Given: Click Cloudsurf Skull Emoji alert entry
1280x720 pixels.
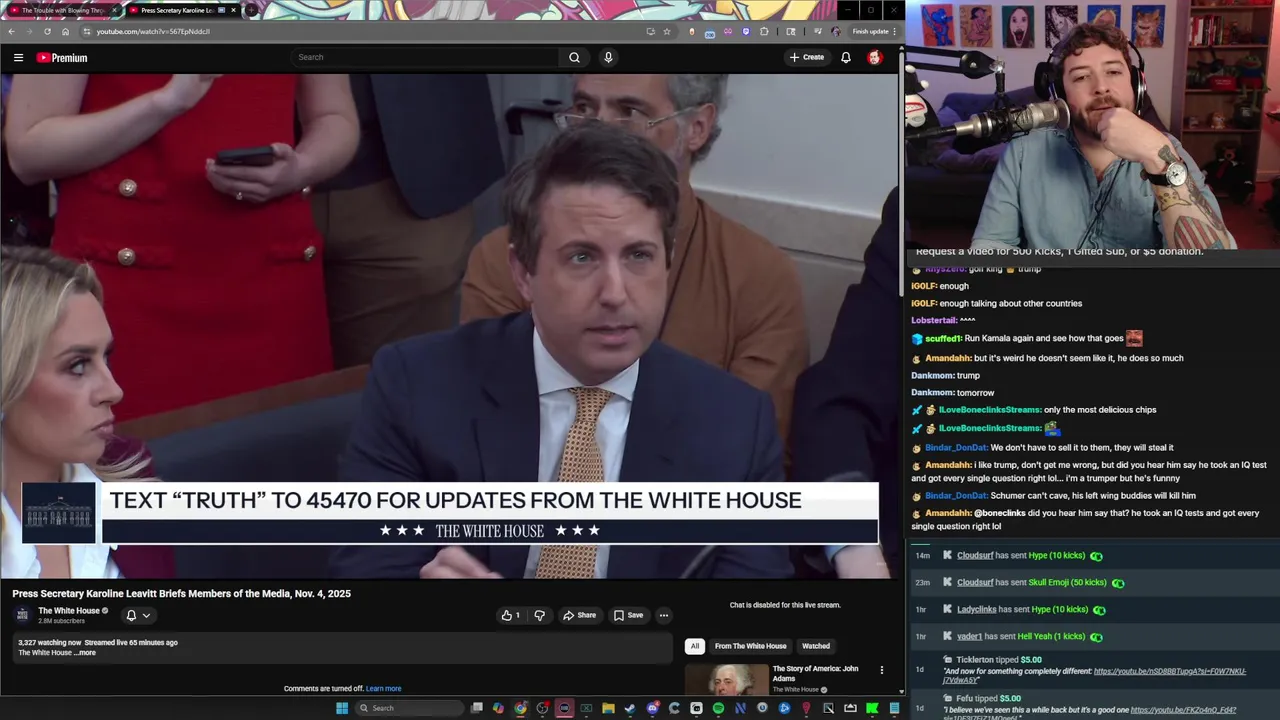Looking at the screenshot, I should tap(1093, 582).
